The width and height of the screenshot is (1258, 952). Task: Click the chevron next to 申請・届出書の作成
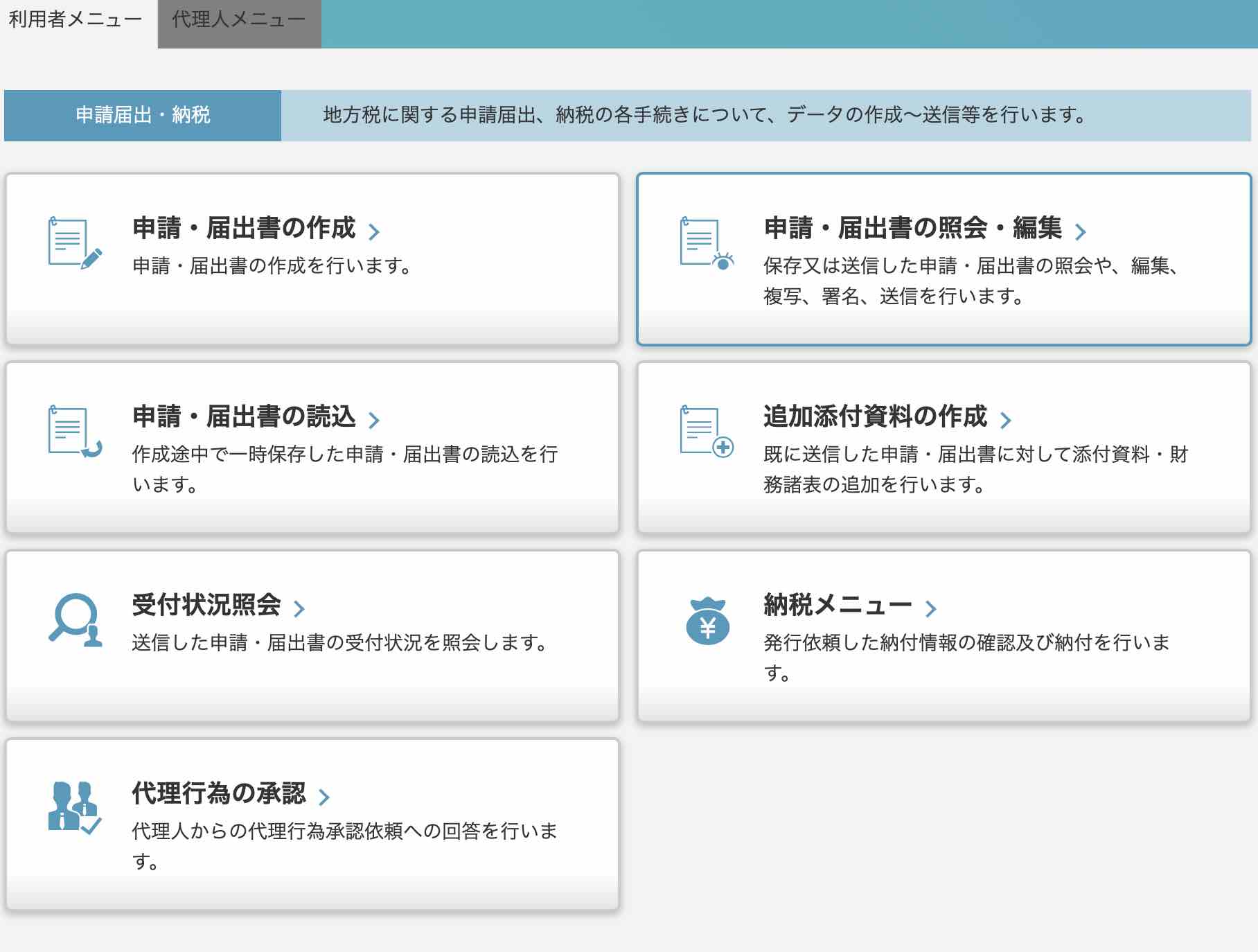pyautogui.click(x=374, y=231)
